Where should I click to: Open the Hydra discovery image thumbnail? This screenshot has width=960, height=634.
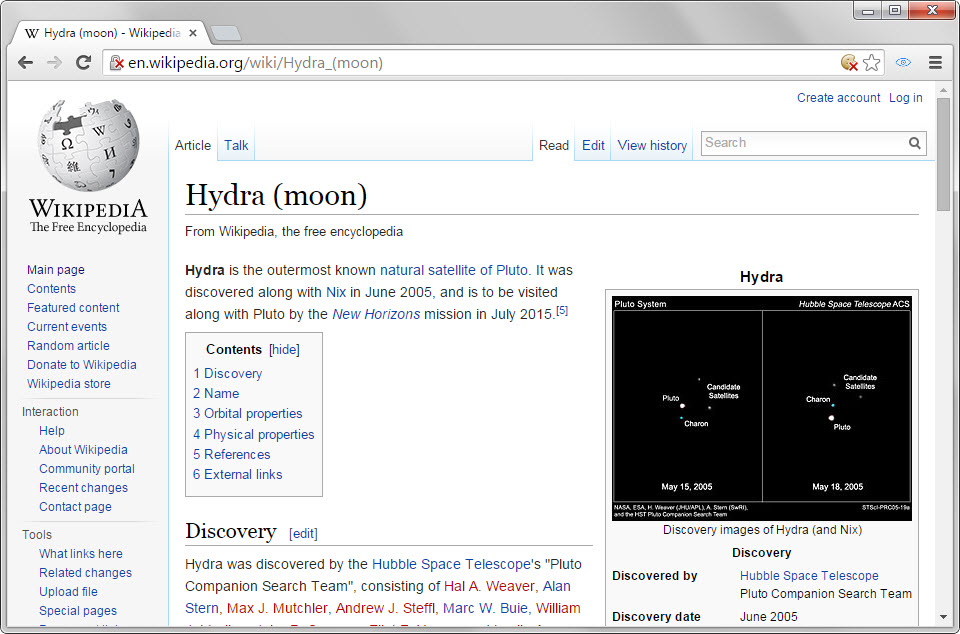762,408
